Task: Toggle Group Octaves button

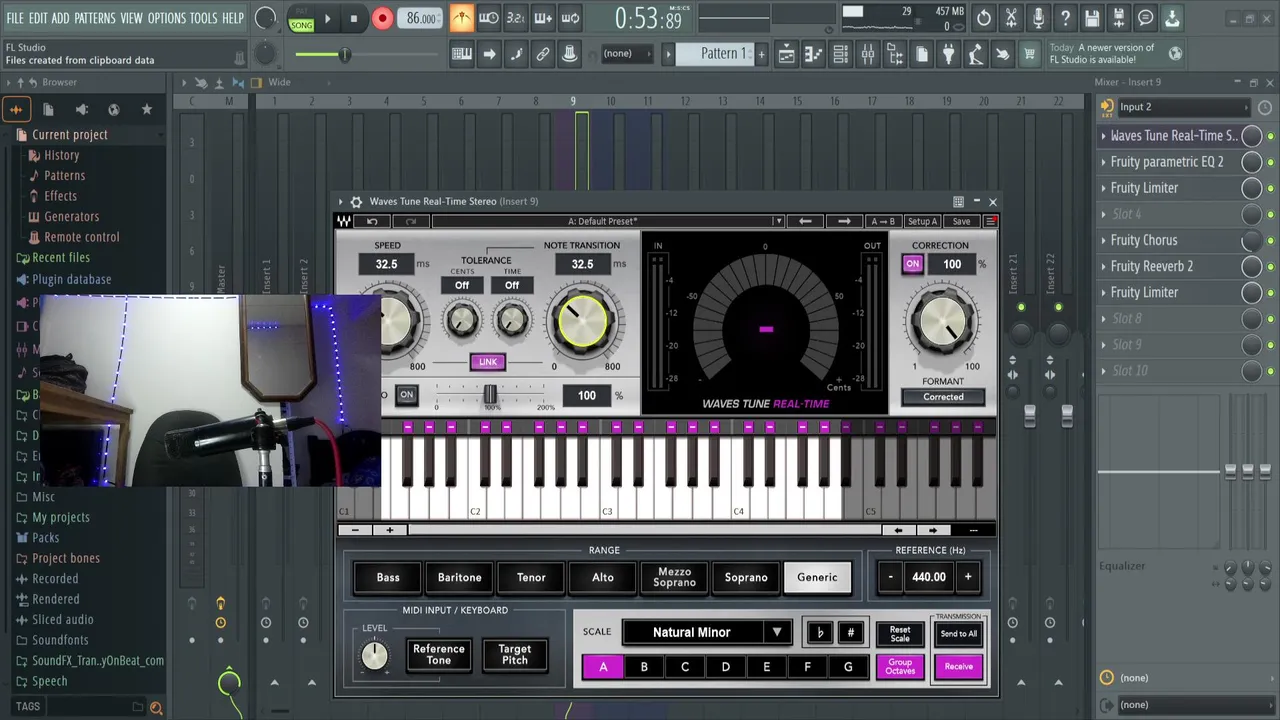Action: [x=900, y=667]
